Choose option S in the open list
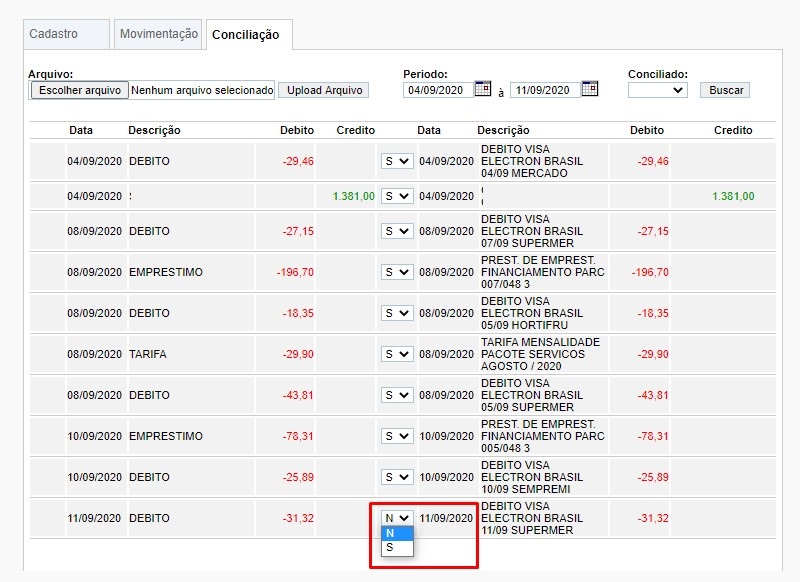The height and width of the screenshot is (582, 800). tap(397, 547)
